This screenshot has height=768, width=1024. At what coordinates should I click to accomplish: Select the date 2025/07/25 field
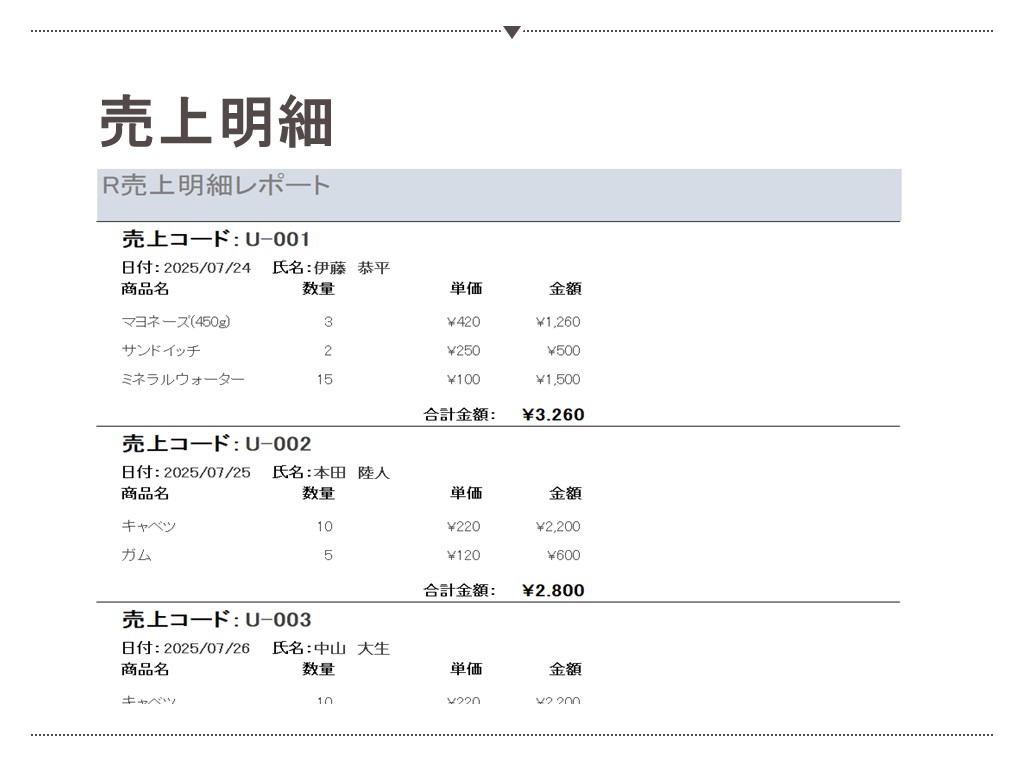click(207, 472)
